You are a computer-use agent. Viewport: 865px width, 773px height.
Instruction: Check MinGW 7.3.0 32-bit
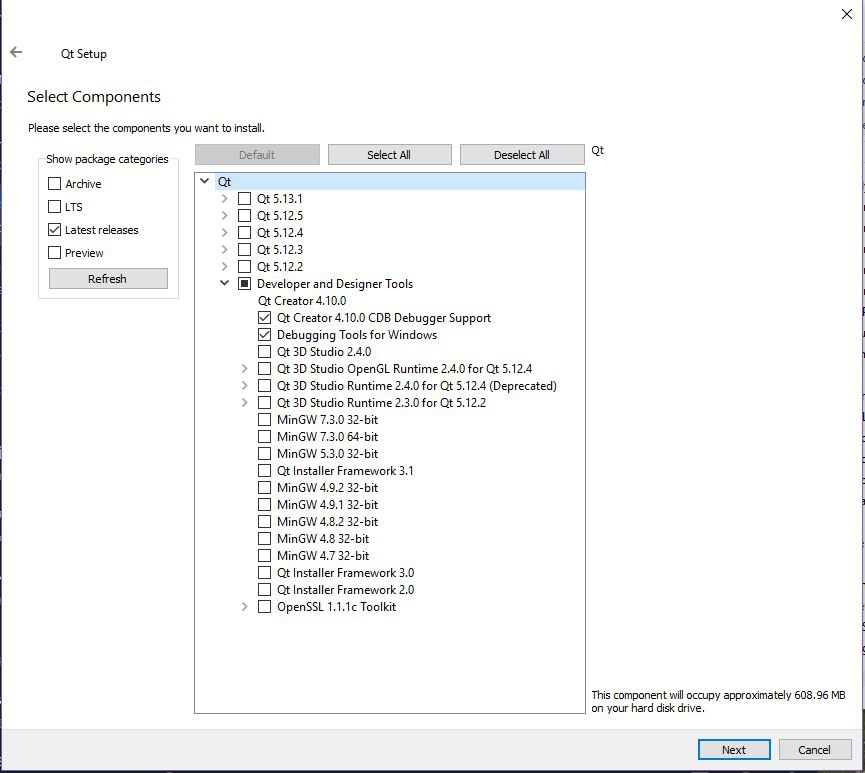(x=264, y=419)
